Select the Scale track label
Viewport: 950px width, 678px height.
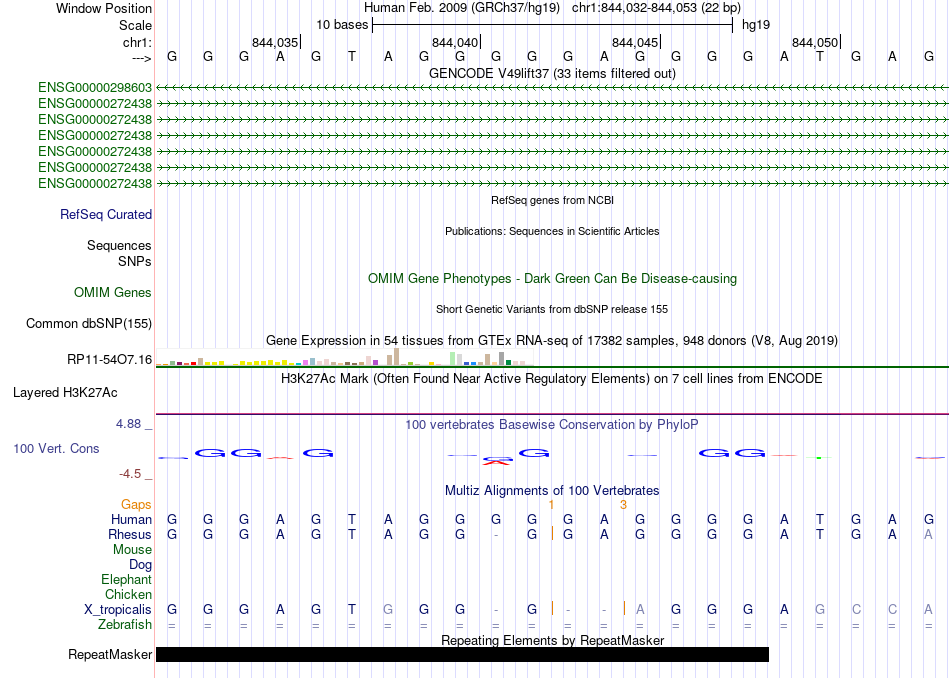[x=135, y=25]
